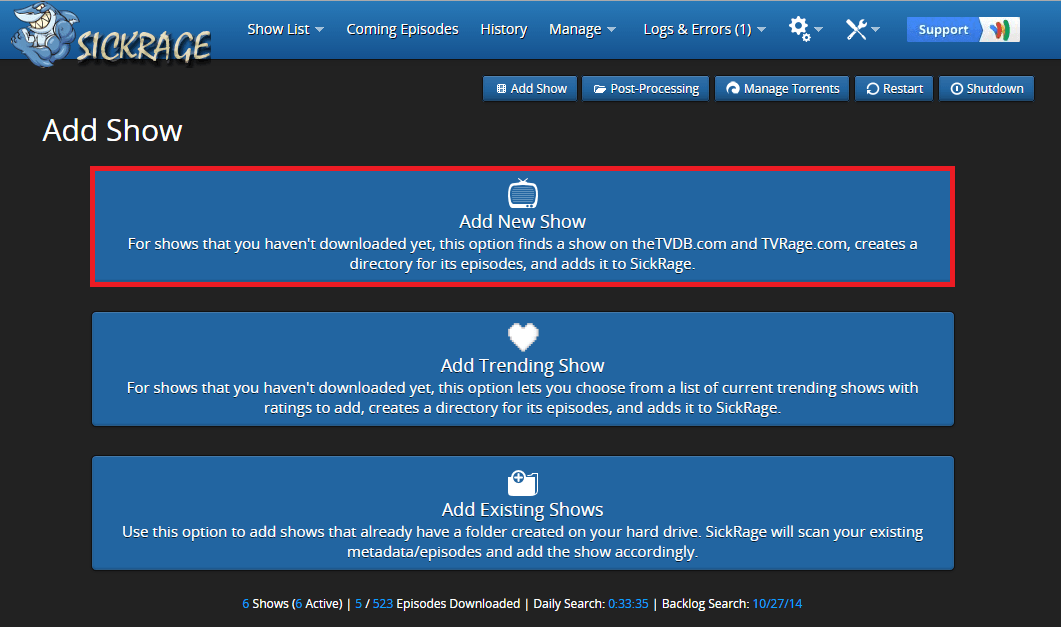Click the folder icon for existing shows
Screen dimensions: 1061x627
tap(523, 482)
